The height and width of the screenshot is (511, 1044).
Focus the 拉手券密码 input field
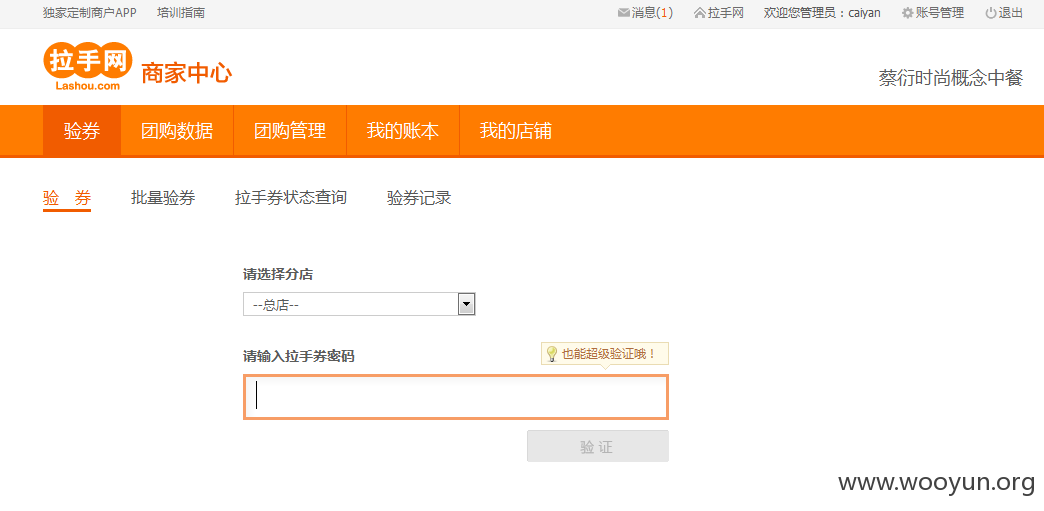click(456, 397)
